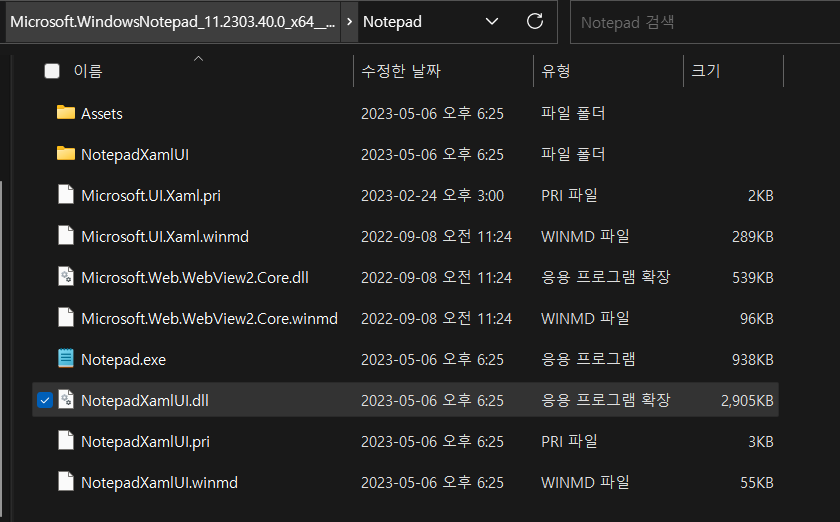Click the 2,905KB size cell
840x522 pixels.
pos(747,400)
